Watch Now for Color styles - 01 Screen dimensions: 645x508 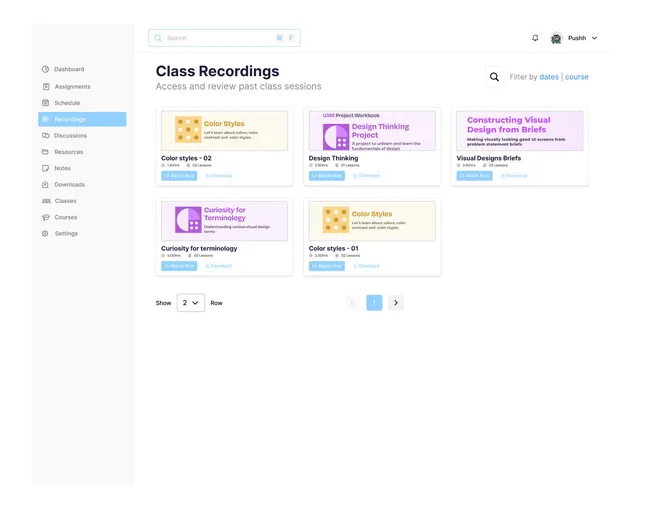327,266
